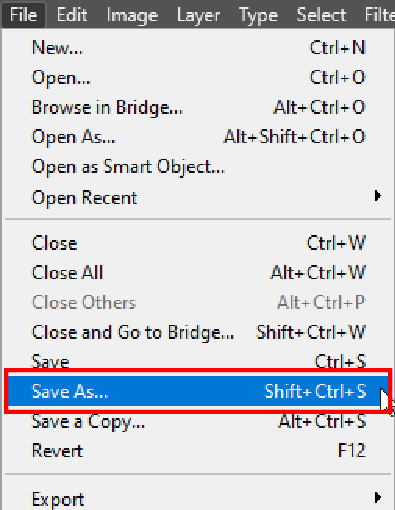Choose Browse in Bridge
395x510 pixels.
tap(198, 107)
